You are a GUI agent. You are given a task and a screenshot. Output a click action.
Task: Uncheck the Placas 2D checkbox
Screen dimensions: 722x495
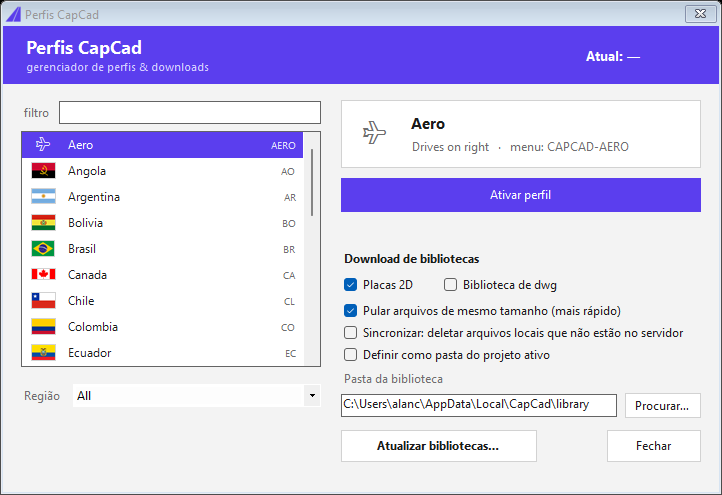click(350, 285)
